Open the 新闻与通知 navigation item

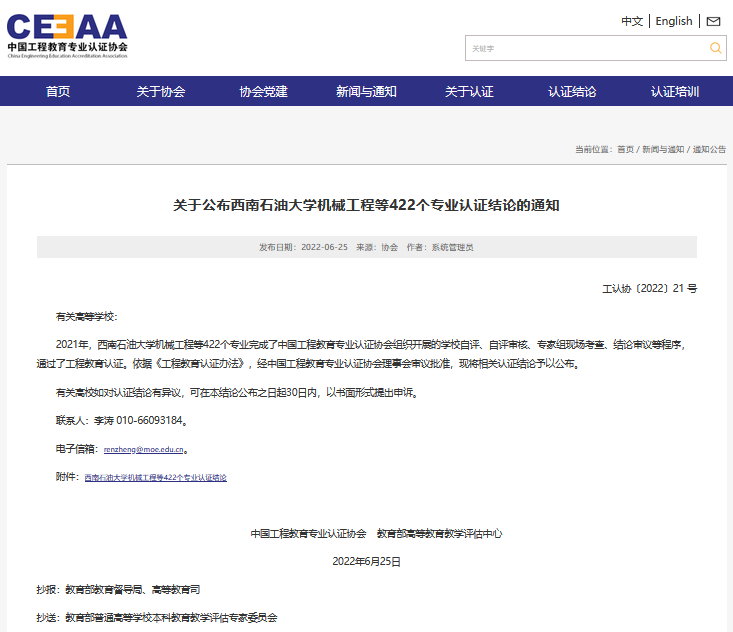pos(366,91)
